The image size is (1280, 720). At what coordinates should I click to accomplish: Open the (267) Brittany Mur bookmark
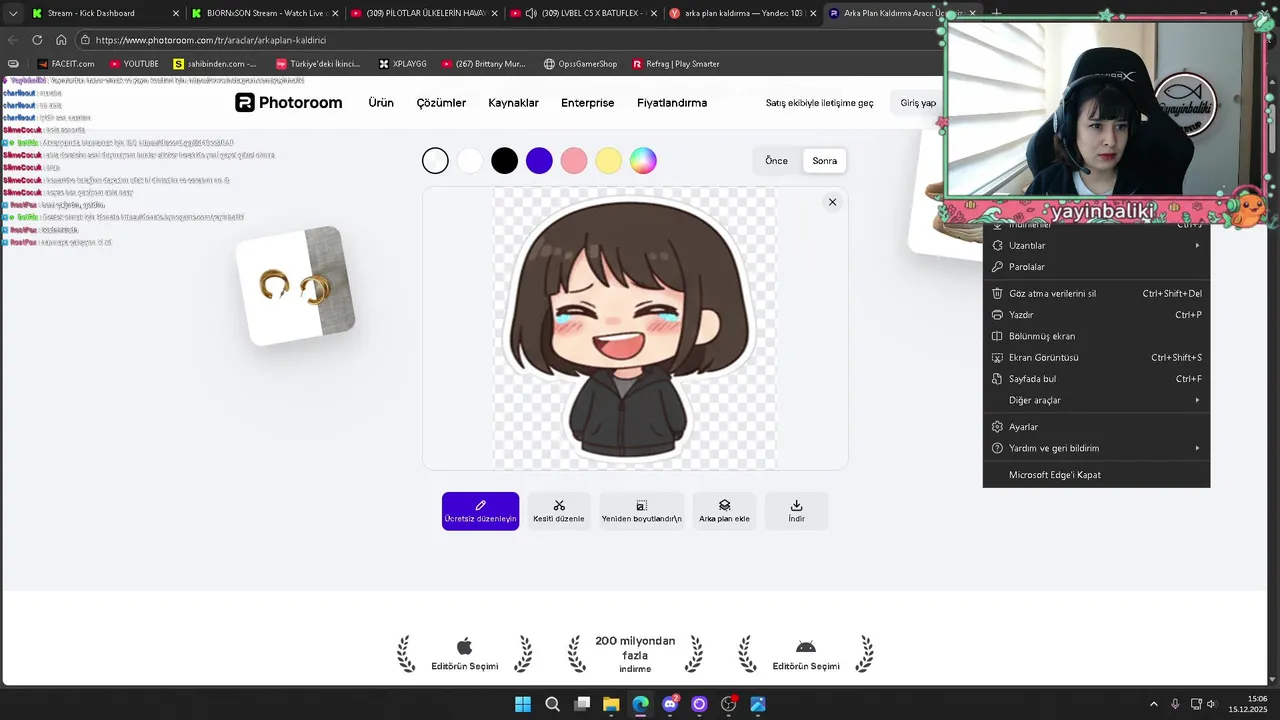coord(483,64)
